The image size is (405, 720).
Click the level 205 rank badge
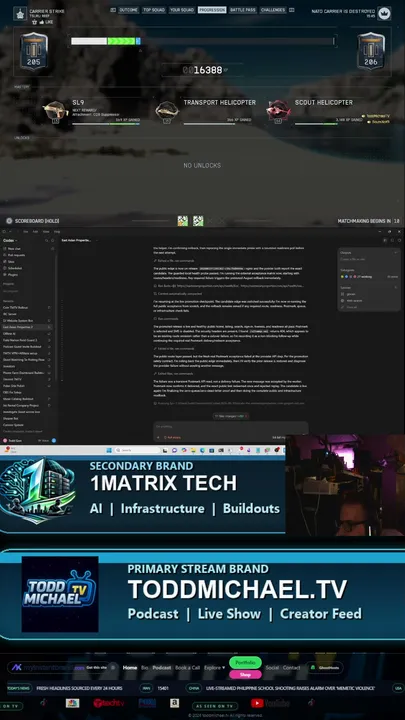34,51
